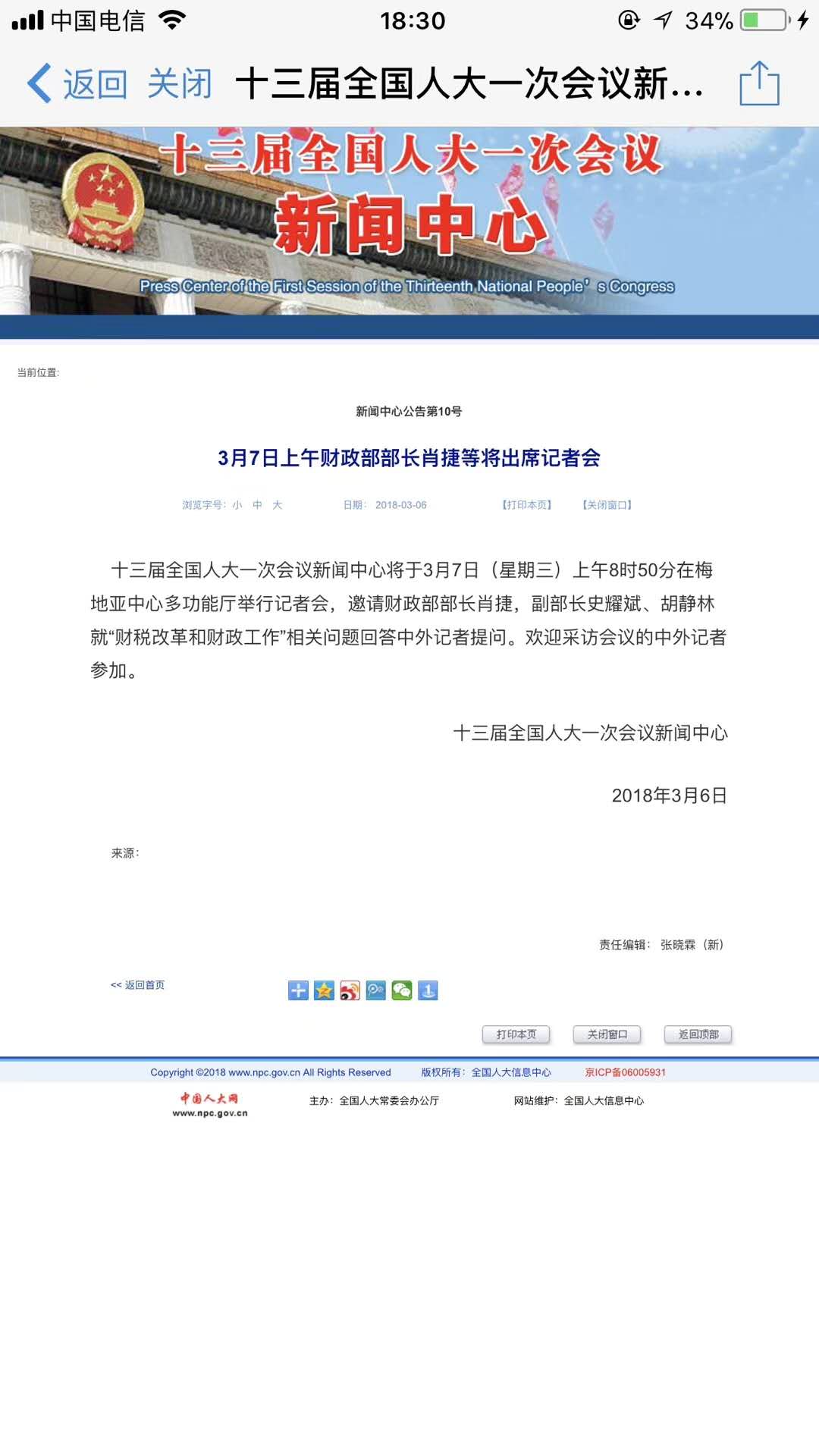Click the 返回顶部 button

[698, 1034]
